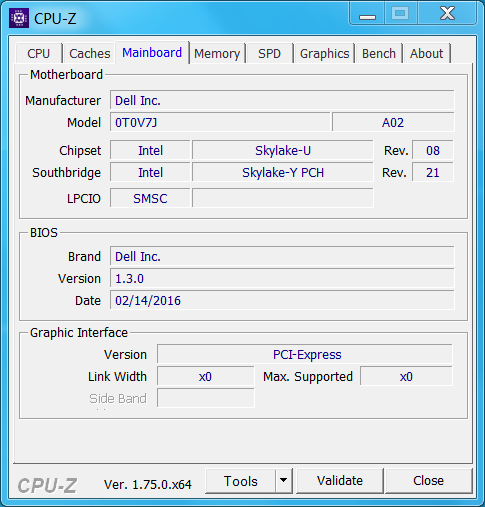Select the 'Skylake-Y PCH' southbridge value
The height and width of the screenshot is (507, 485).
[283, 172]
